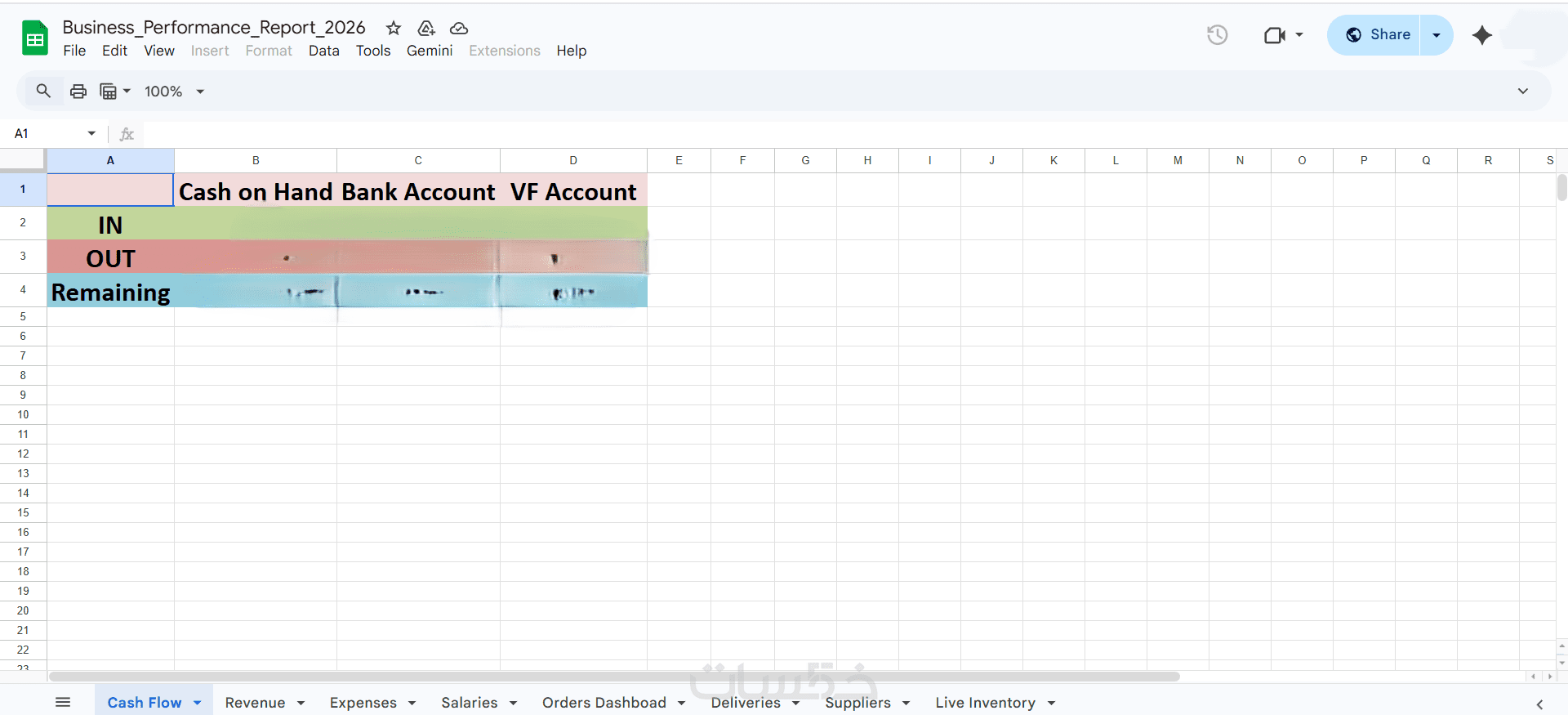The image size is (1568, 715).
Task: Open the filter views table icon
Action: pyautogui.click(x=108, y=91)
